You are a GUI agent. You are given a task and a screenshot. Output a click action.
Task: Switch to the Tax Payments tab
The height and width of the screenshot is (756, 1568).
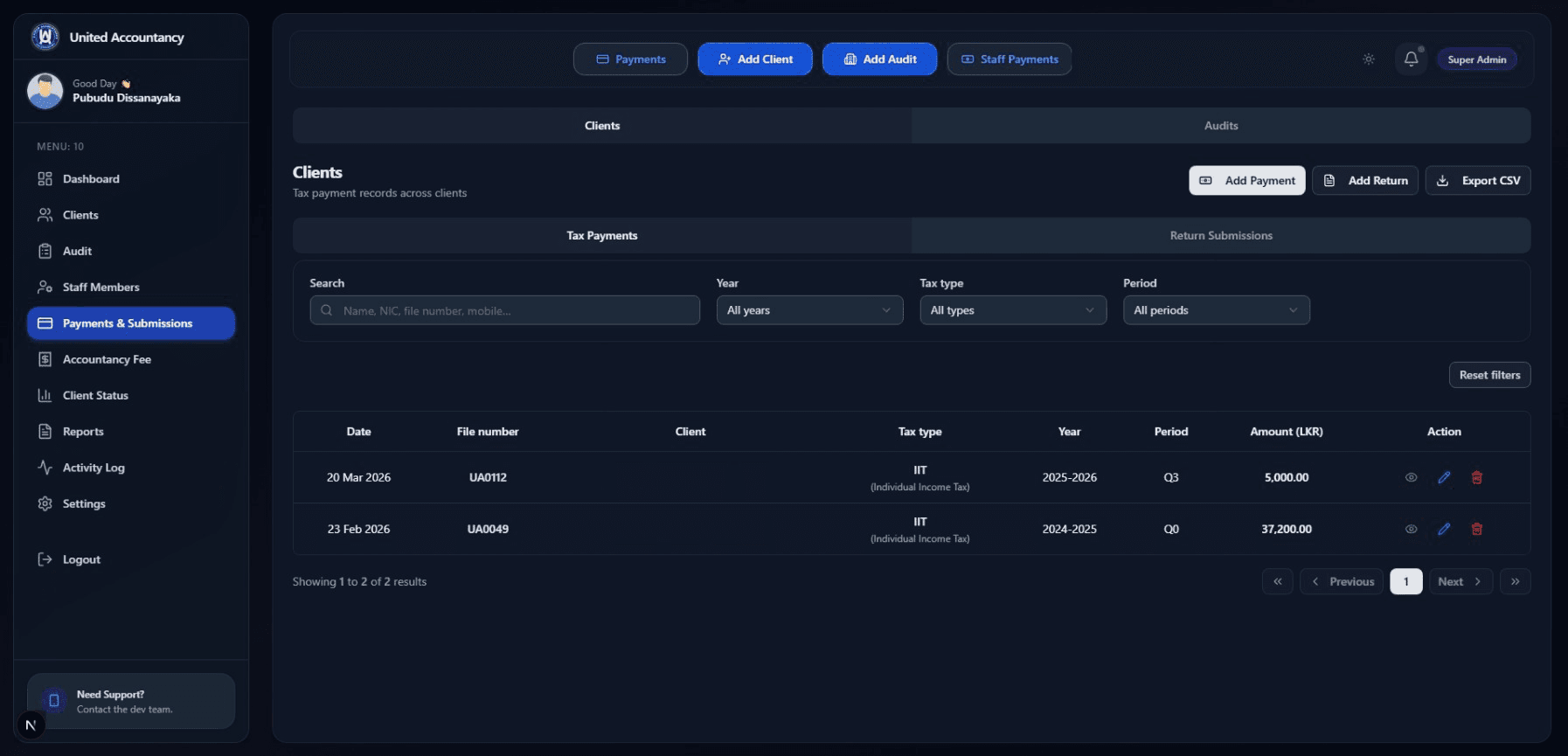[x=602, y=236]
